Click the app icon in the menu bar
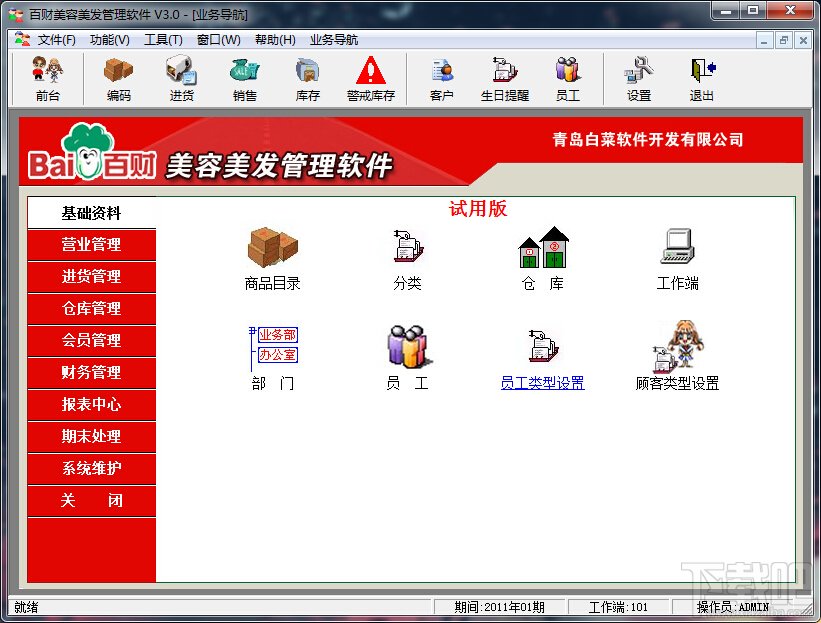 [x=22, y=39]
